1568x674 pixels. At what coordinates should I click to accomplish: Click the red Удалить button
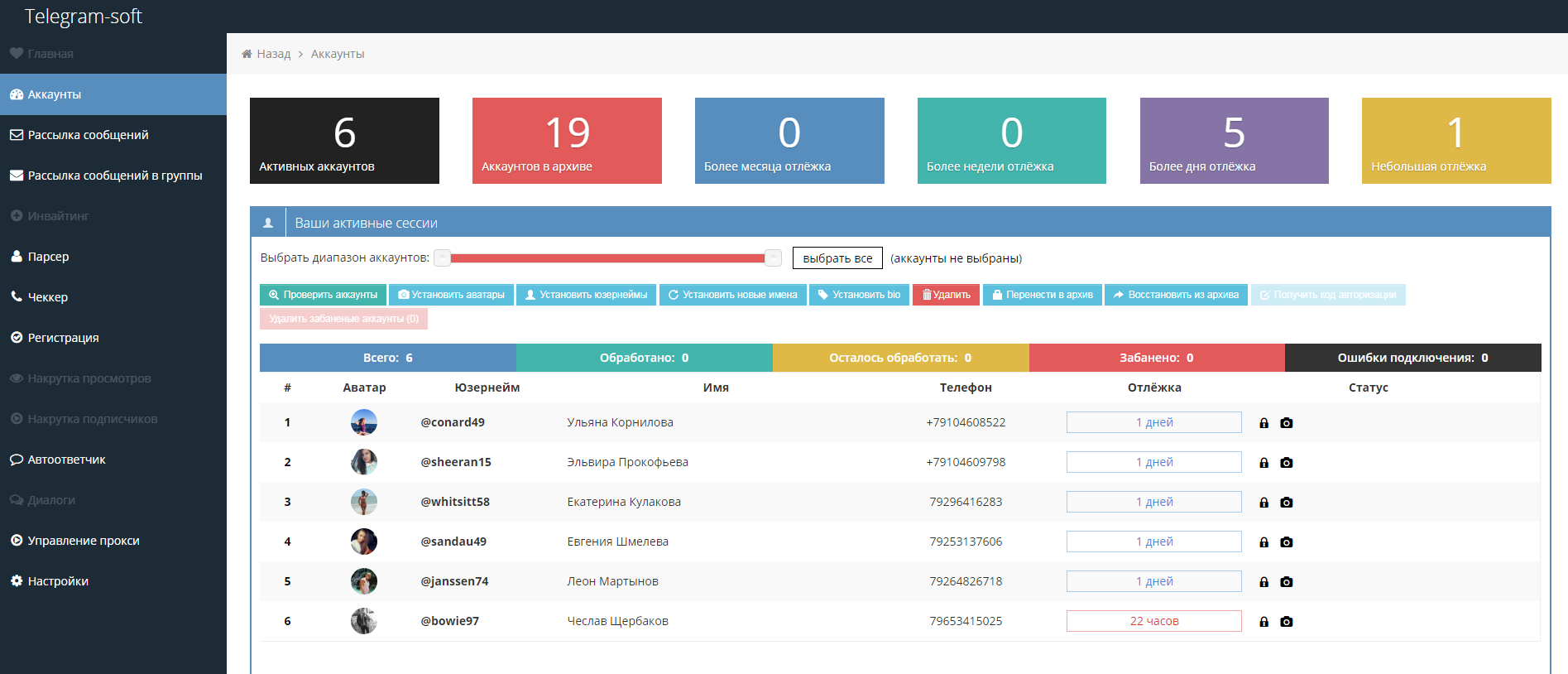[946, 295]
